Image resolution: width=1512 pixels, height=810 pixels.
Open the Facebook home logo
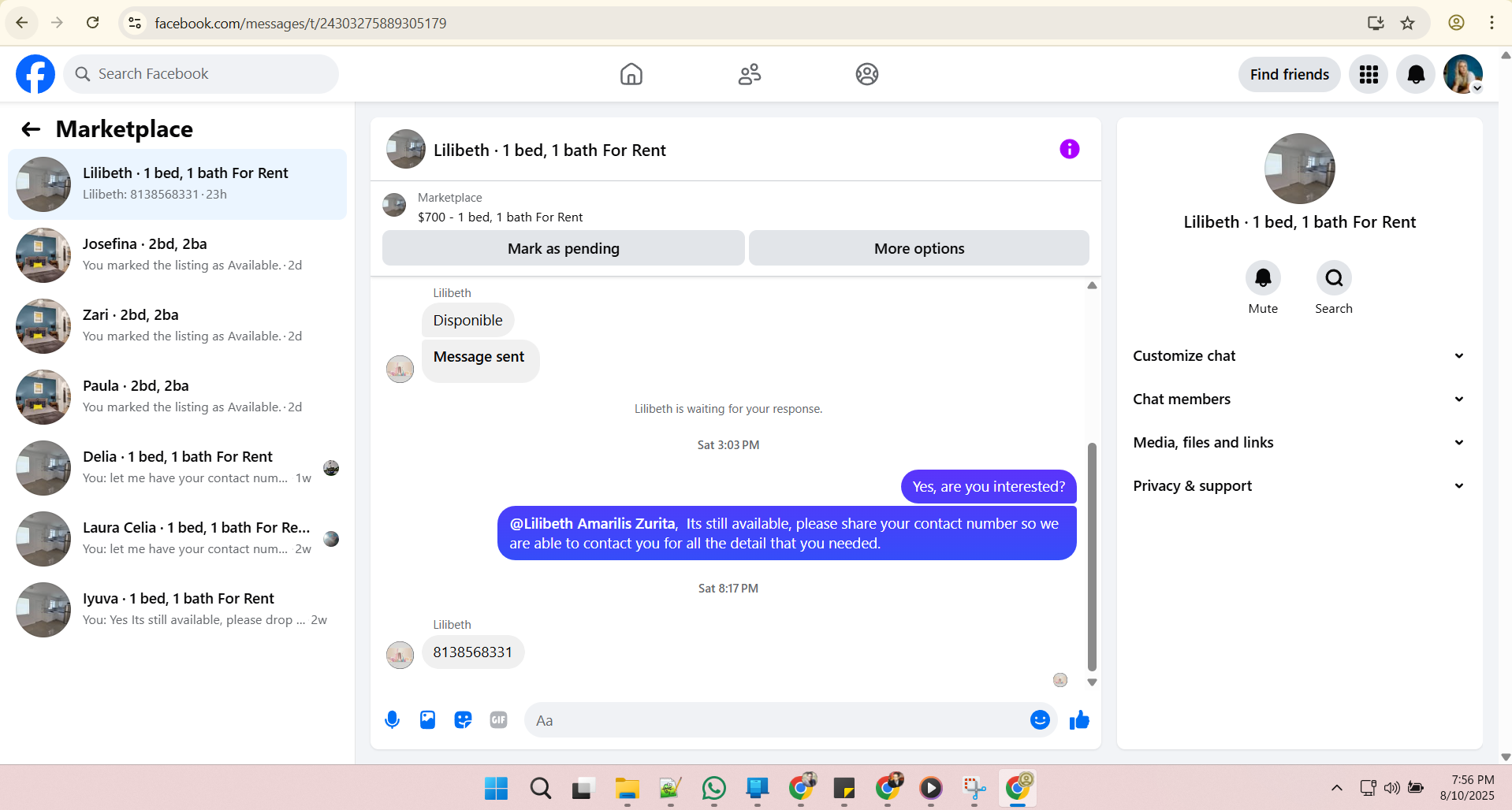coord(35,74)
